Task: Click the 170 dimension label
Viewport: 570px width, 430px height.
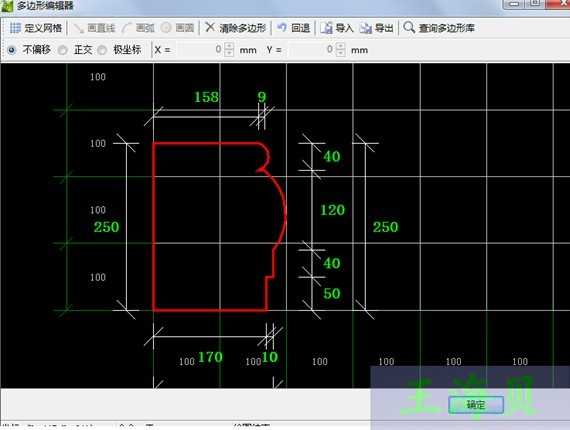Action: click(x=210, y=357)
